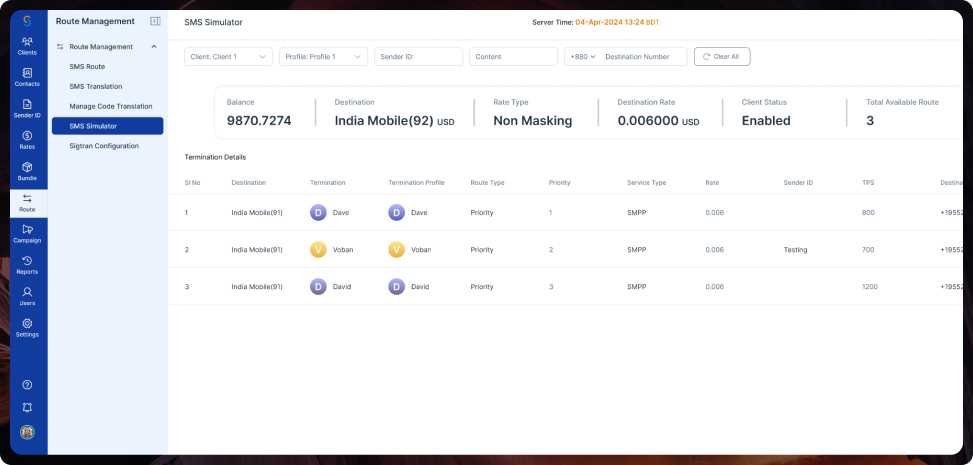Change the +880 country code dropdown

coord(583,56)
